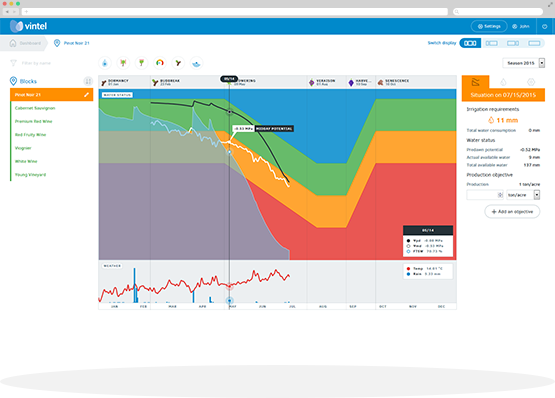Click the Dashboard home icon
Image resolution: width=555 pixels, height=398 pixels.
(x=13, y=43)
